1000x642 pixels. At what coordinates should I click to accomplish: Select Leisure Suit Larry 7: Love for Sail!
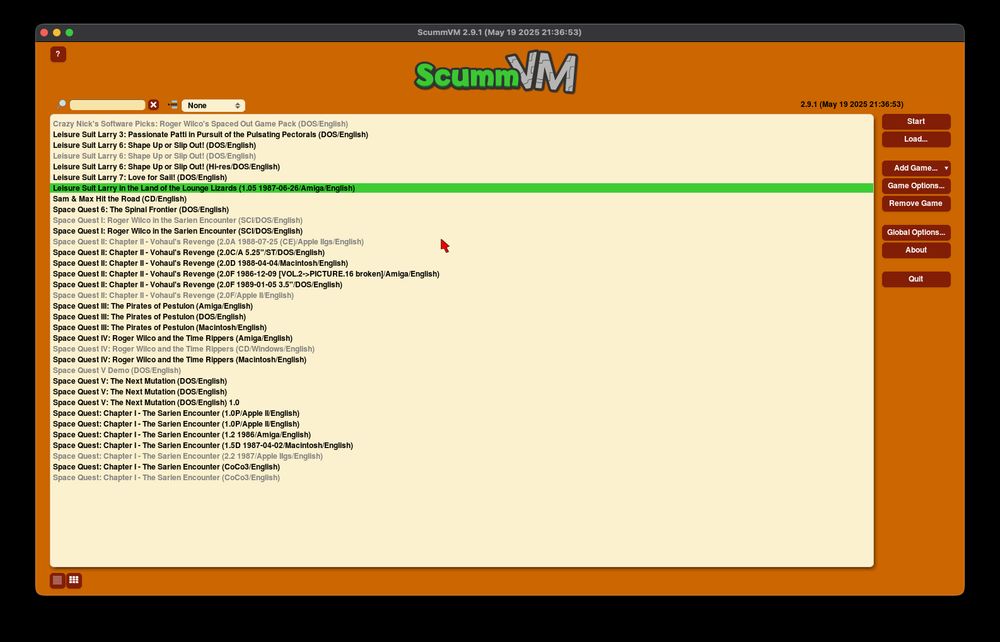point(462,177)
